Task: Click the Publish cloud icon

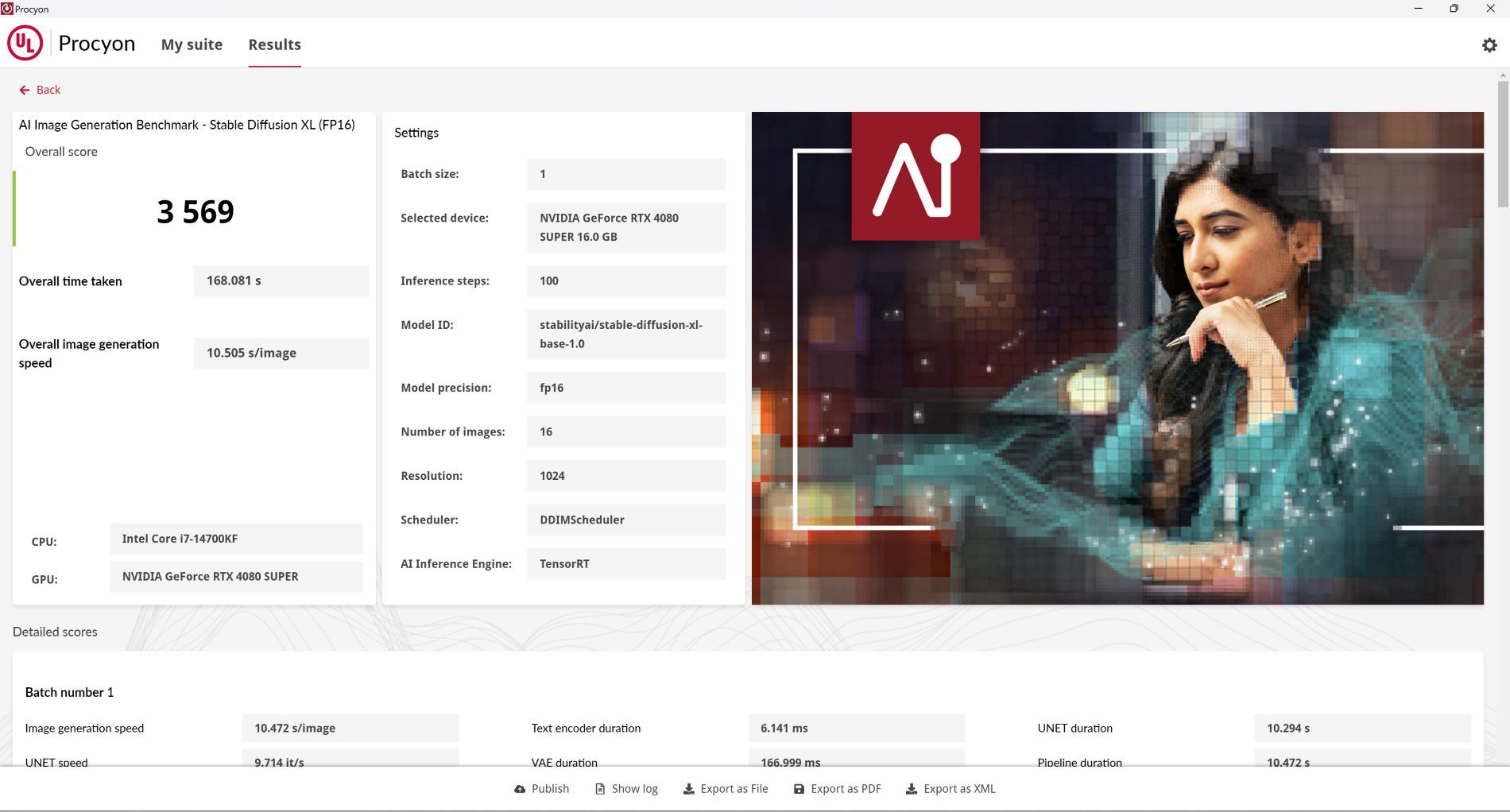Action: click(520, 789)
